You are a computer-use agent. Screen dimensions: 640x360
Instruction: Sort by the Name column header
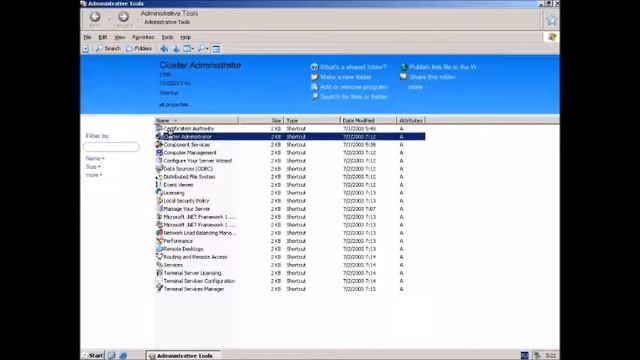pos(196,120)
